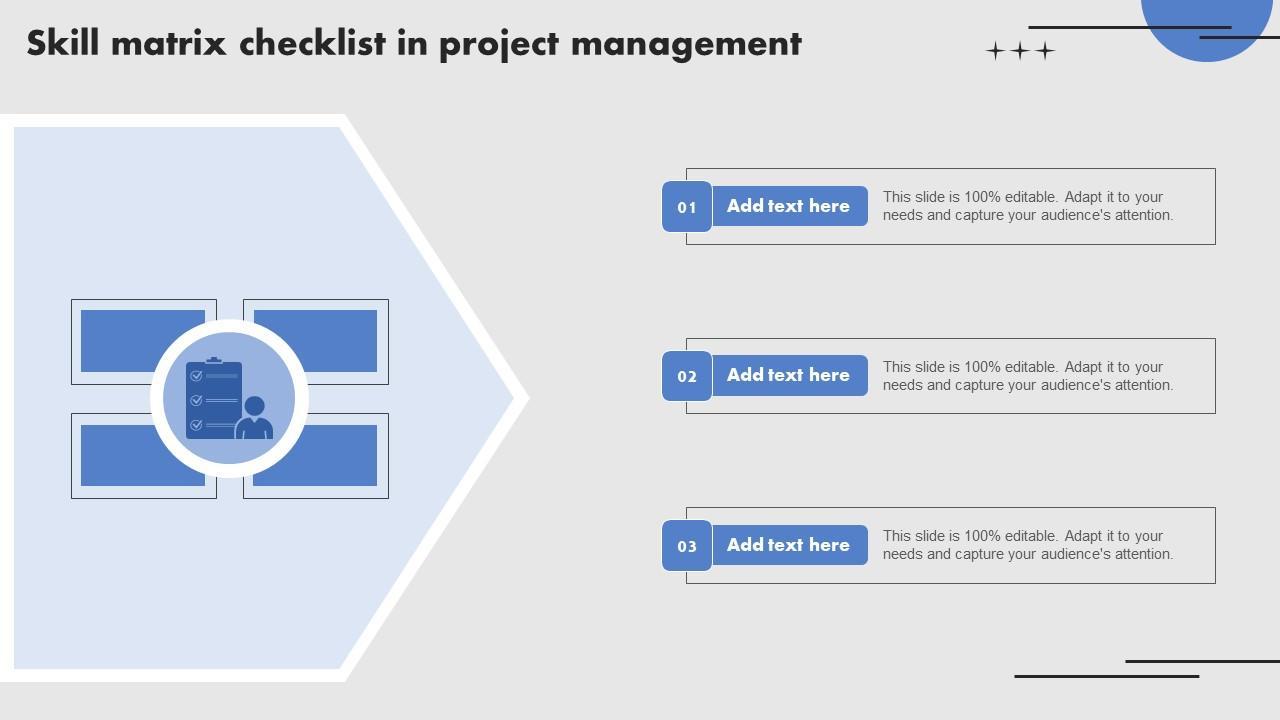
Task: Click the description text beside 02
Action: [1028, 376]
